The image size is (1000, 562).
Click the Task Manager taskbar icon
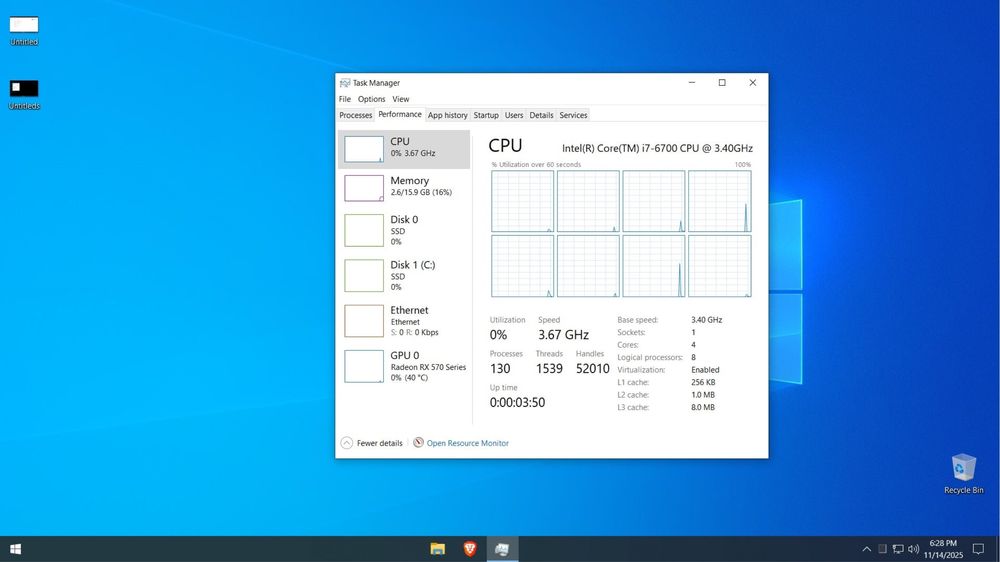click(503, 549)
